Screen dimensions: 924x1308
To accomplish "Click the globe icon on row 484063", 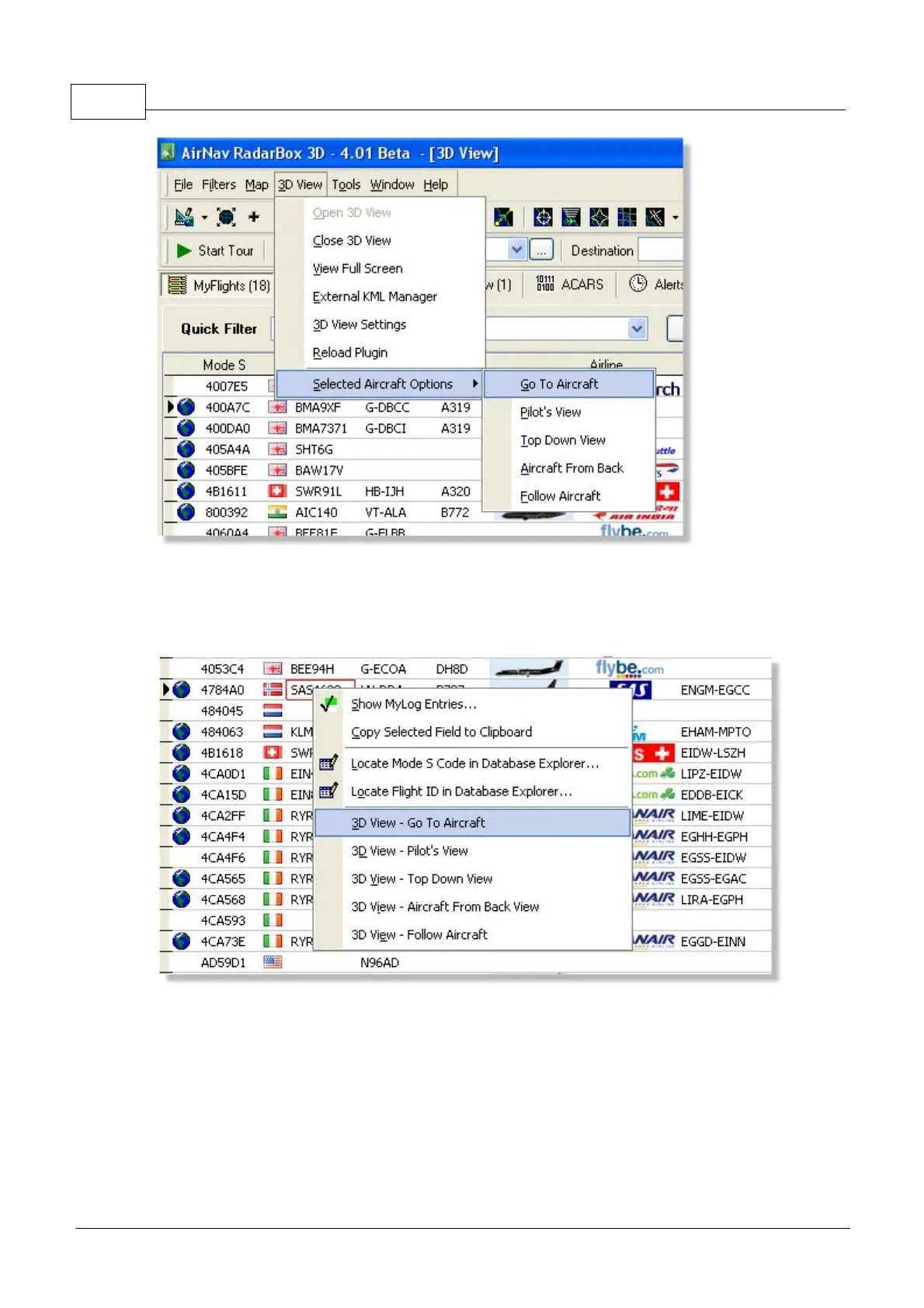I will point(181,731).
